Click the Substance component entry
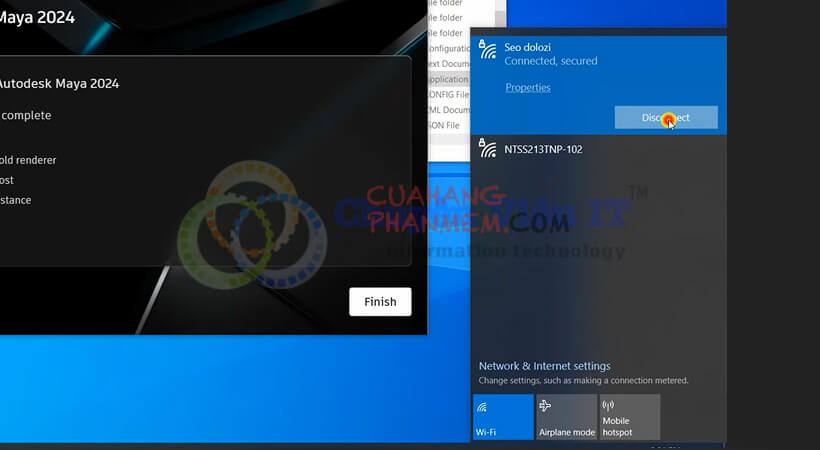 (x=16, y=200)
